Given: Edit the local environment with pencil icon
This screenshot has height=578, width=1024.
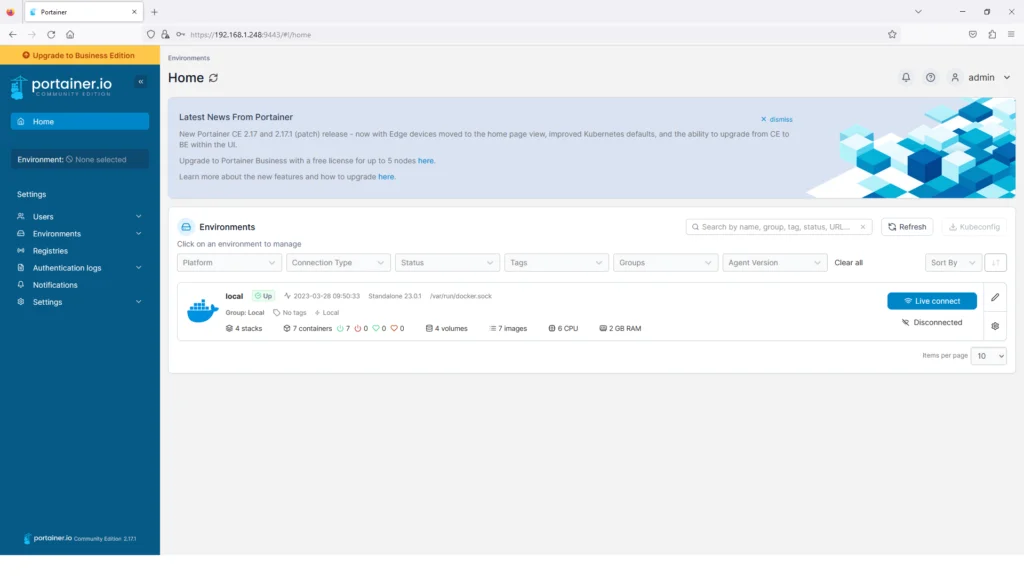Looking at the screenshot, I should click(995, 297).
